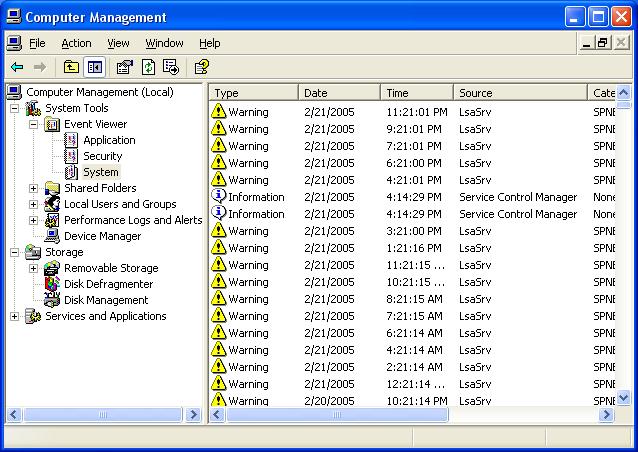Image resolution: width=638 pixels, height=452 pixels.
Task: Open the Action menu
Action: (x=76, y=43)
